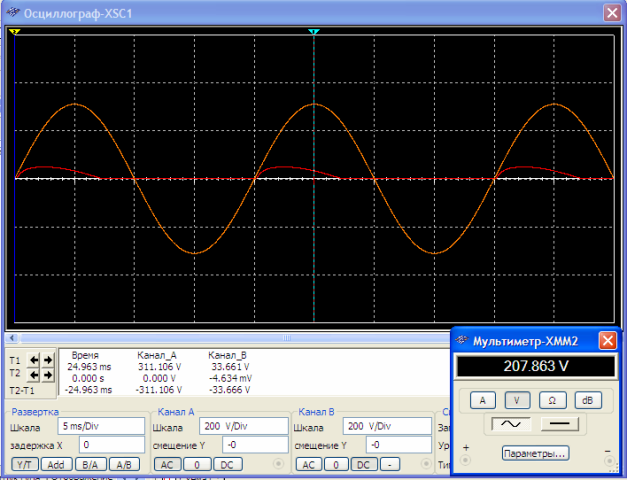This screenshot has width=627, height=480.
Task: Click oscilloscope scrollbar left arrow
Action: [12, 338]
